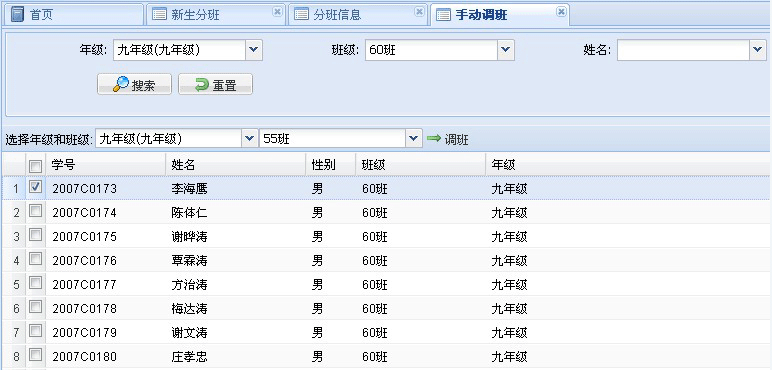Viewport: 772px width, 370px height.
Task: Click the name 梅达涛
Action: point(190,309)
